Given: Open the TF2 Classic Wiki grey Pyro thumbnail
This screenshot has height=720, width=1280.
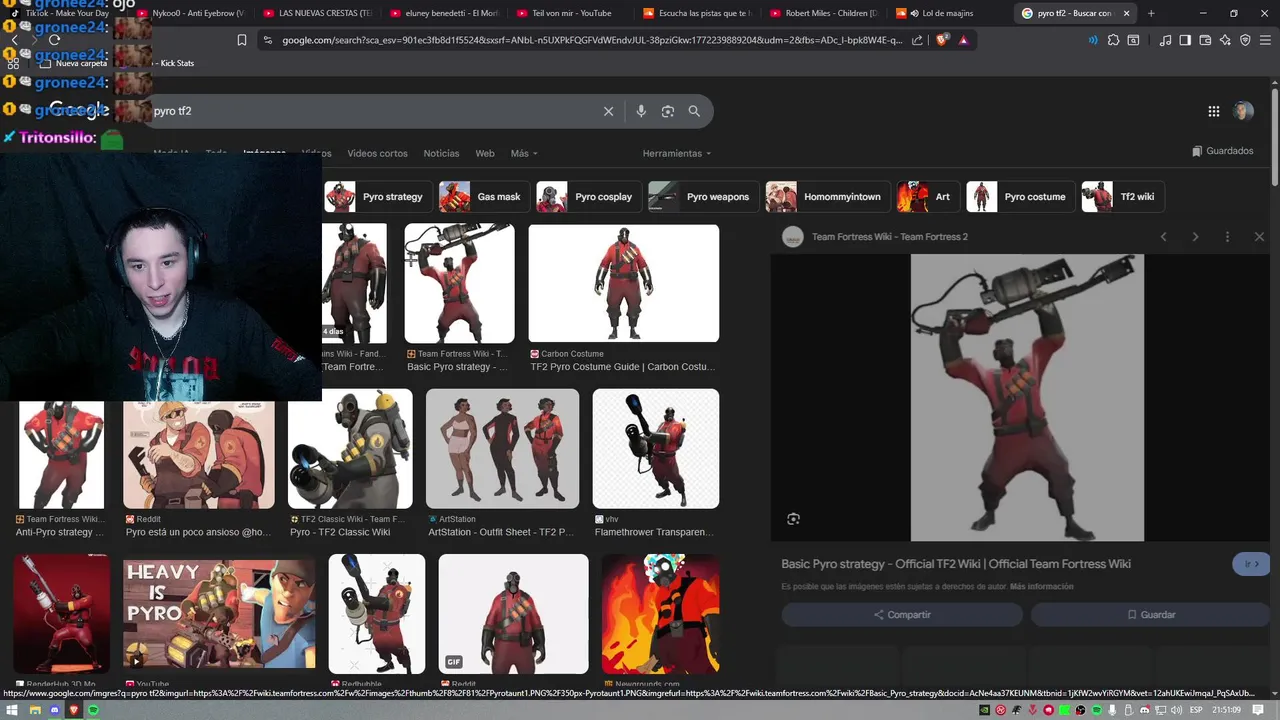Looking at the screenshot, I should (350, 448).
